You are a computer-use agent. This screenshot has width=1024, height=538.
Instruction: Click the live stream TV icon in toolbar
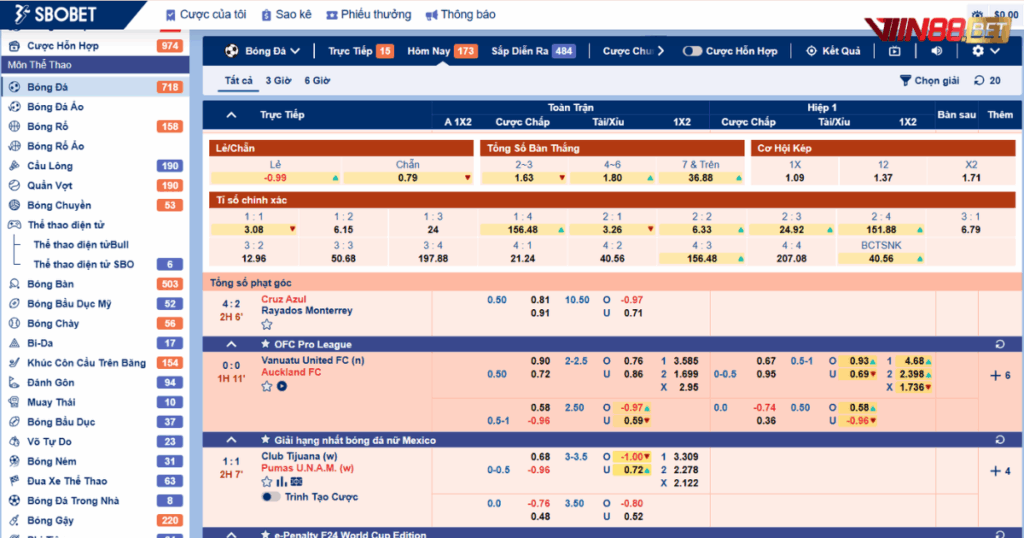(x=894, y=51)
